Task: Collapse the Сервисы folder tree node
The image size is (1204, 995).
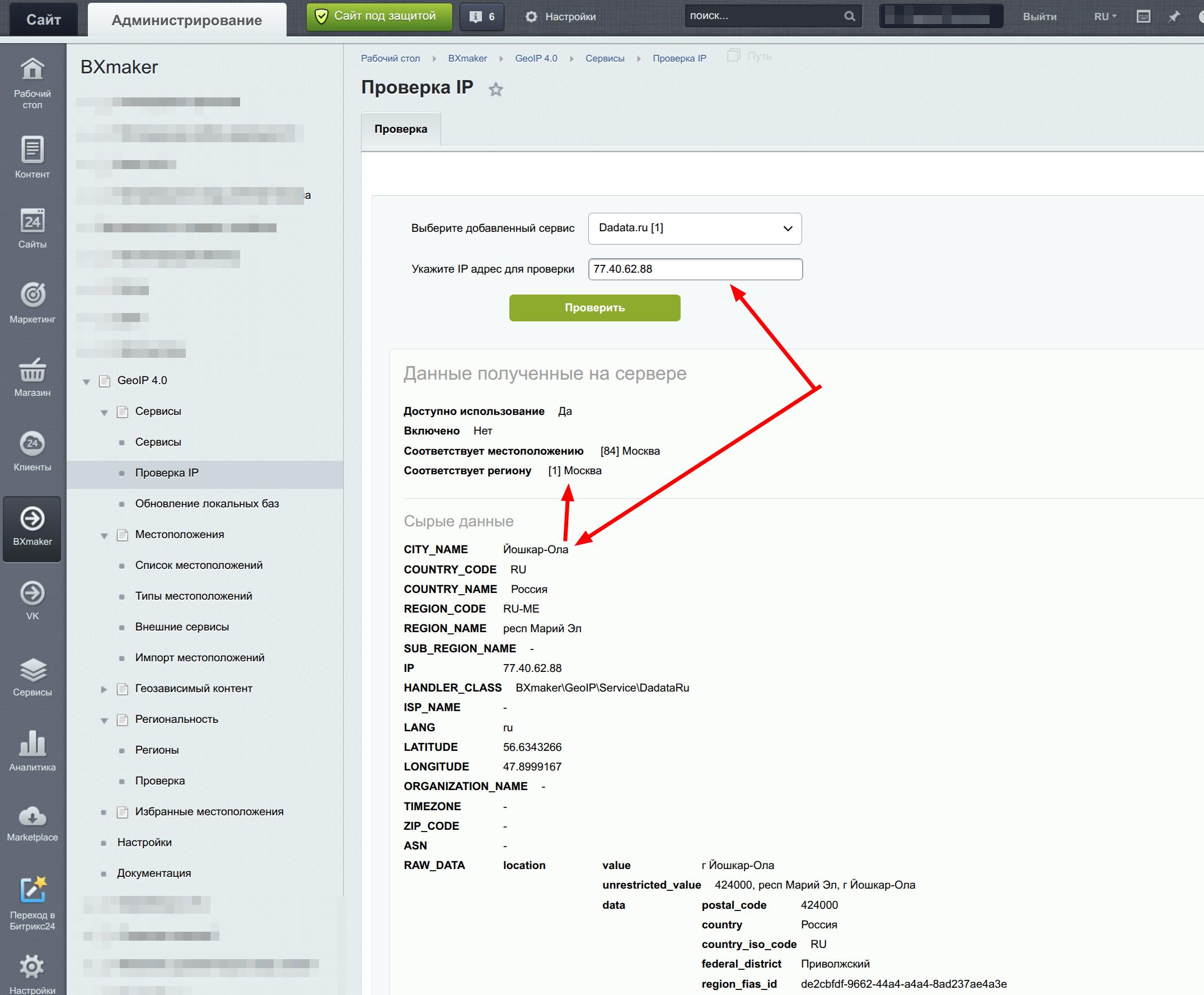Action: [x=104, y=412]
